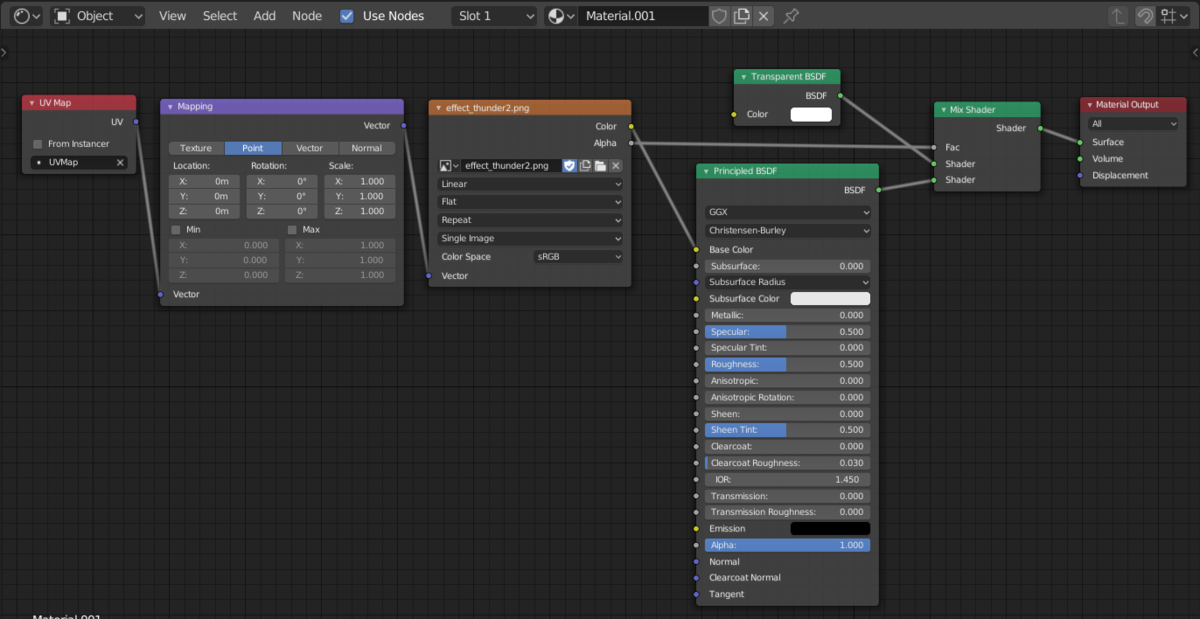1200x619 pixels.
Task: Open the GGX distribution dropdown
Action: [788, 212]
